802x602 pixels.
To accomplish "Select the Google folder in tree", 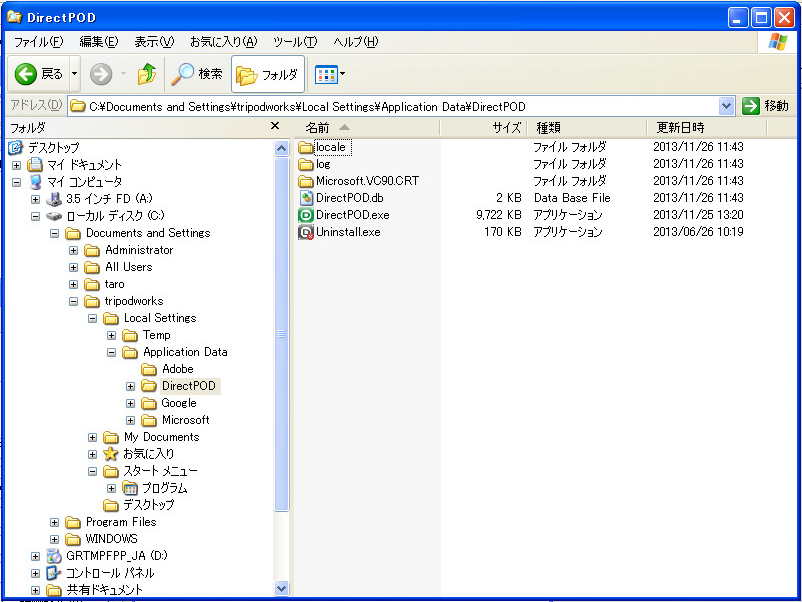I will [178, 403].
